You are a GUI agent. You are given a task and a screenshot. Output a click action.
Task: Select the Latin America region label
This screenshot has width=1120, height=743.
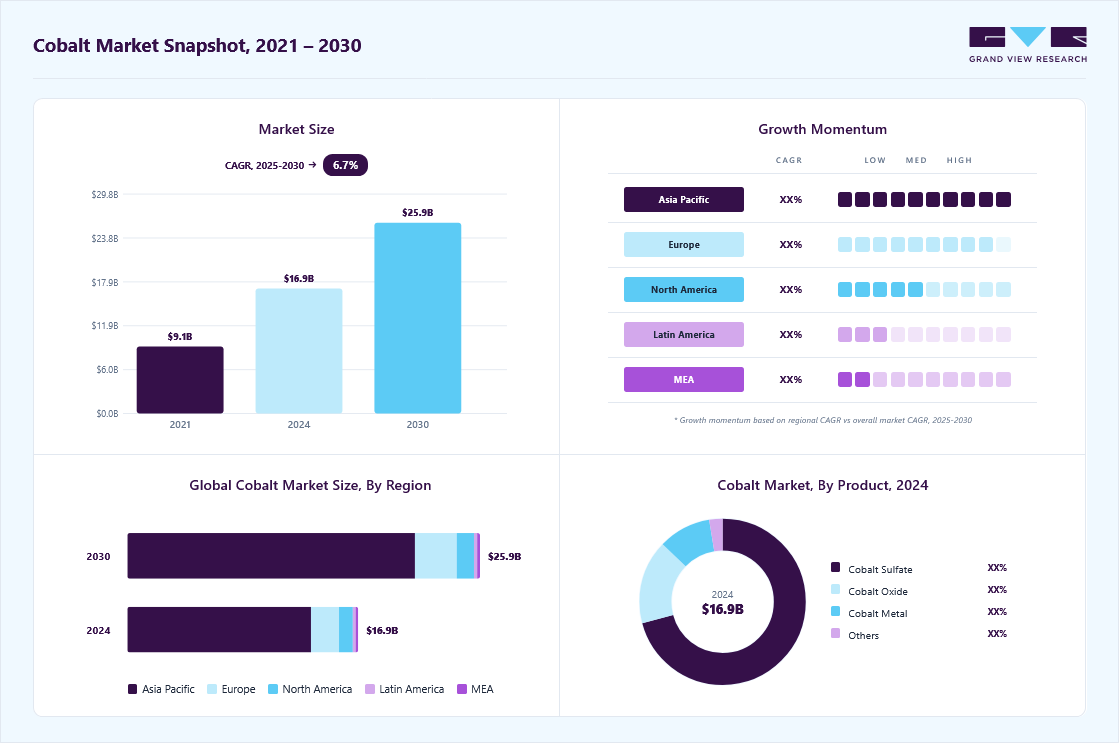tap(684, 334)
